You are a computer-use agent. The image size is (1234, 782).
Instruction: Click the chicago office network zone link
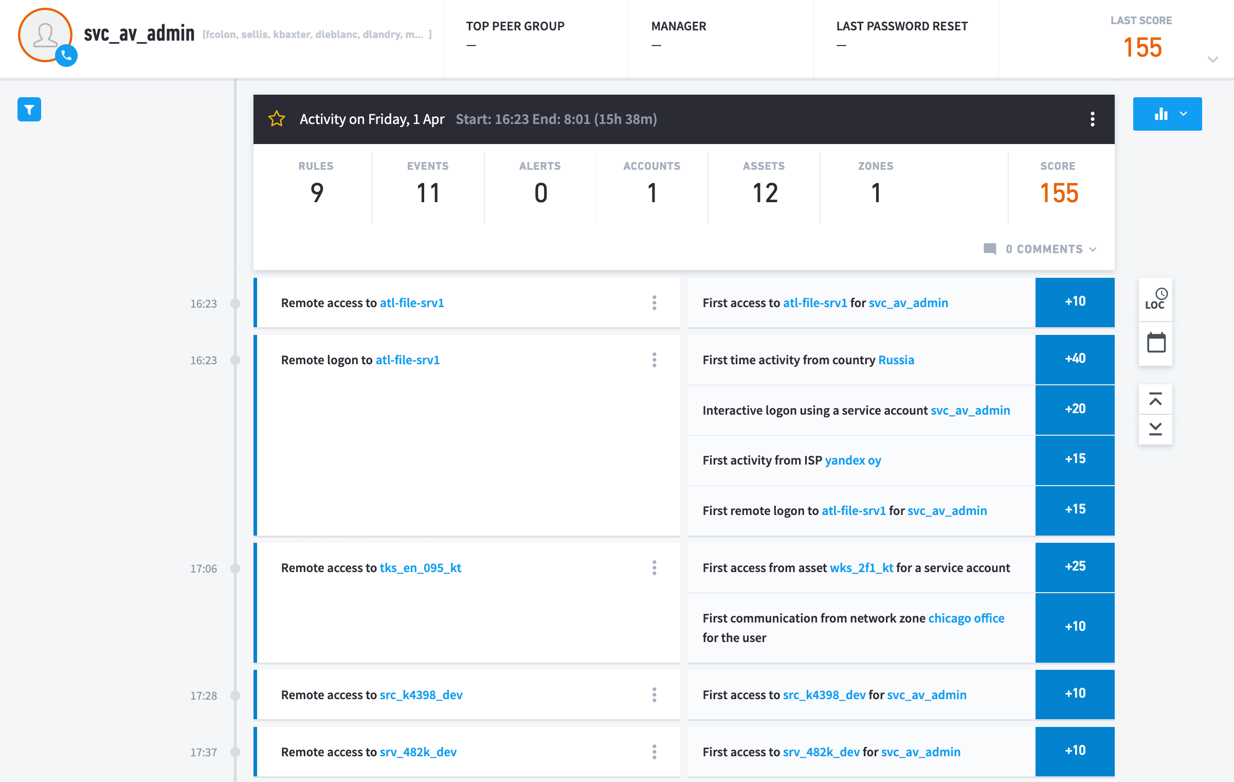coord(966,618)
